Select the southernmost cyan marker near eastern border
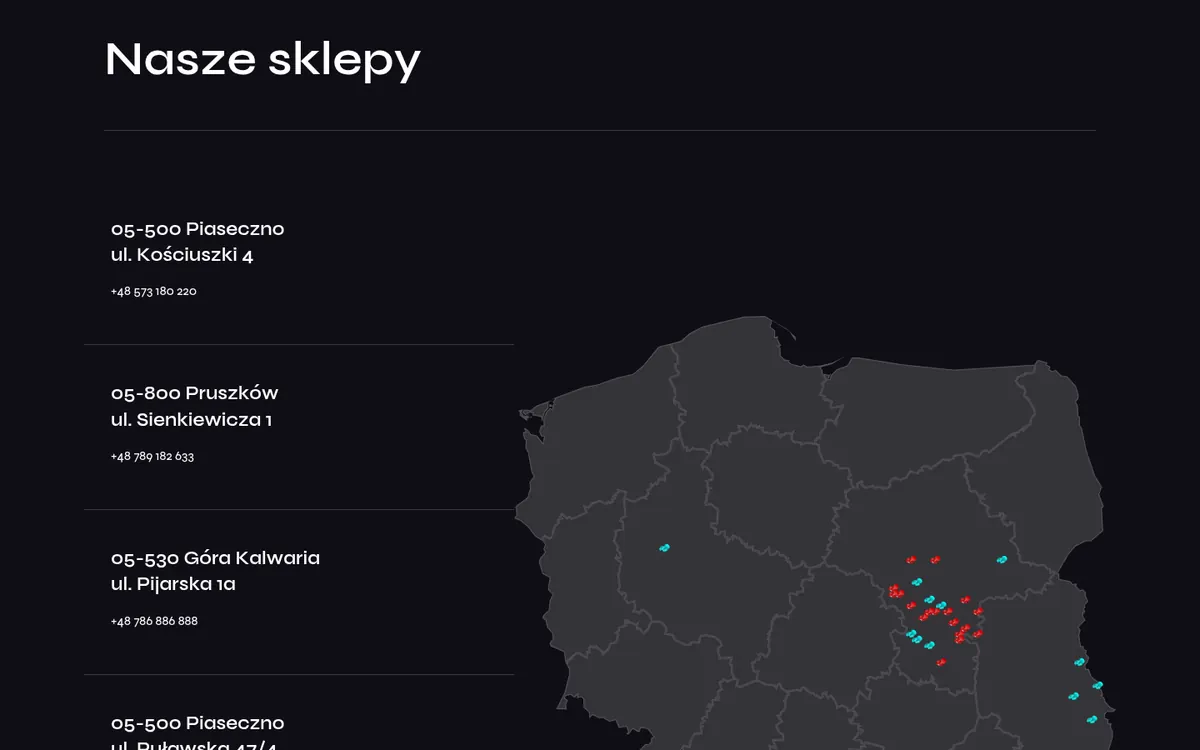Screen dimensions: 1200x750 tap(1091, 719)
